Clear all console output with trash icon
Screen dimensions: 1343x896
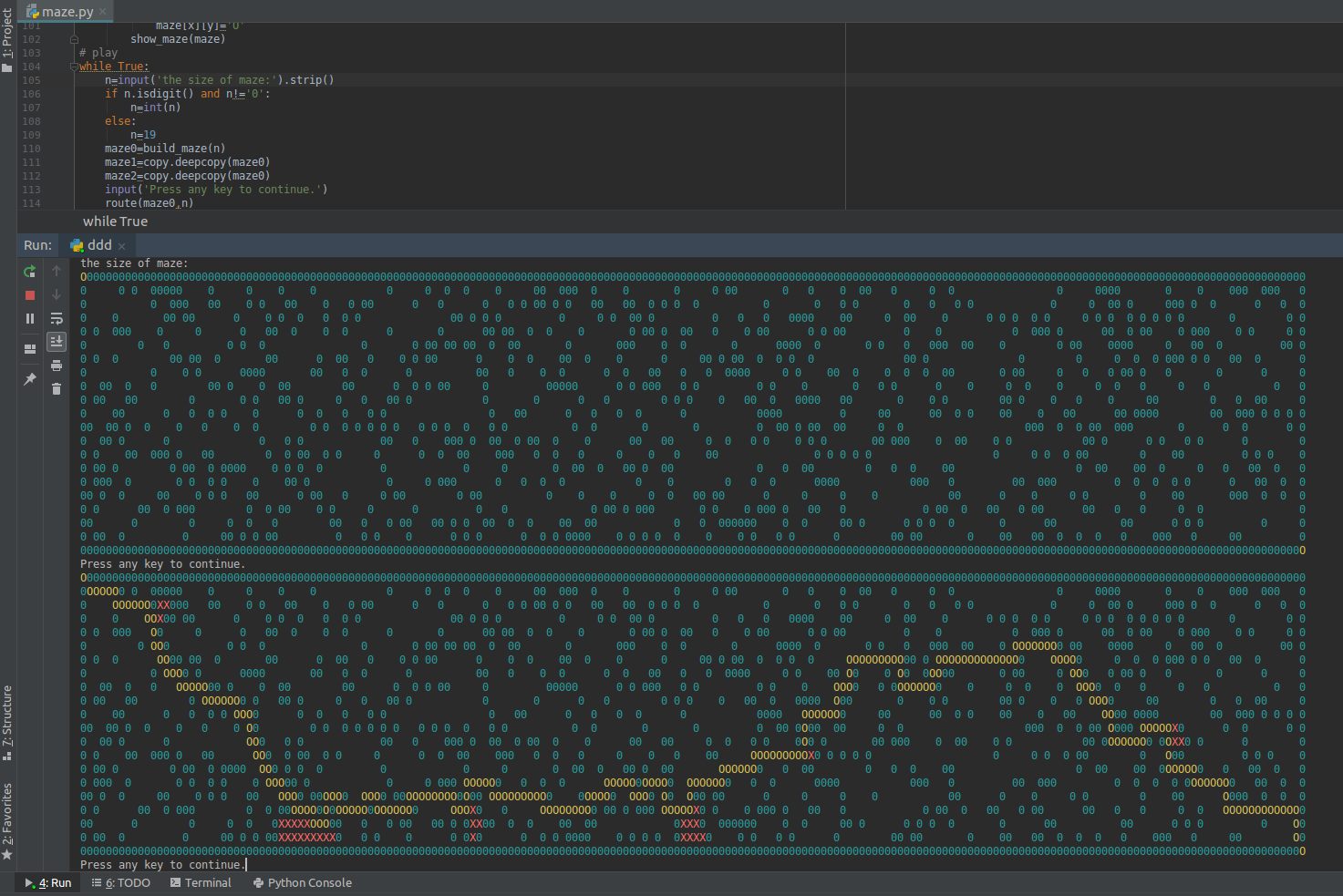pyautogui.click(x=57, y=389)
